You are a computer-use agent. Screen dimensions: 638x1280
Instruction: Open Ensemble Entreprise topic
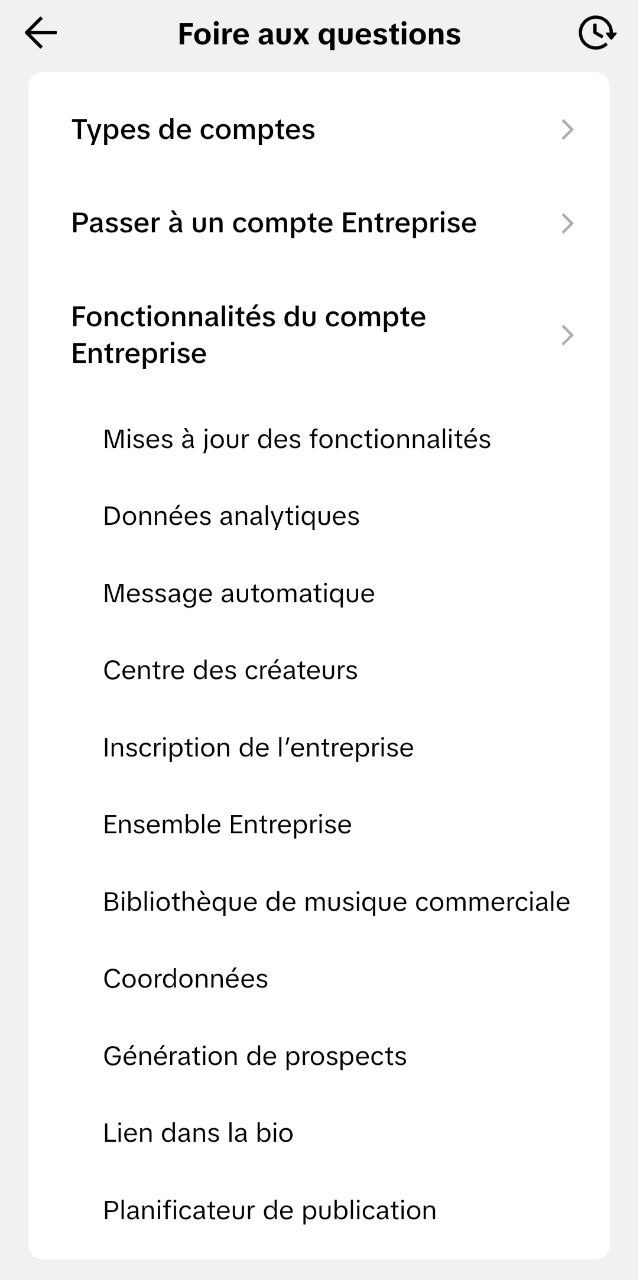pos(227,824)
